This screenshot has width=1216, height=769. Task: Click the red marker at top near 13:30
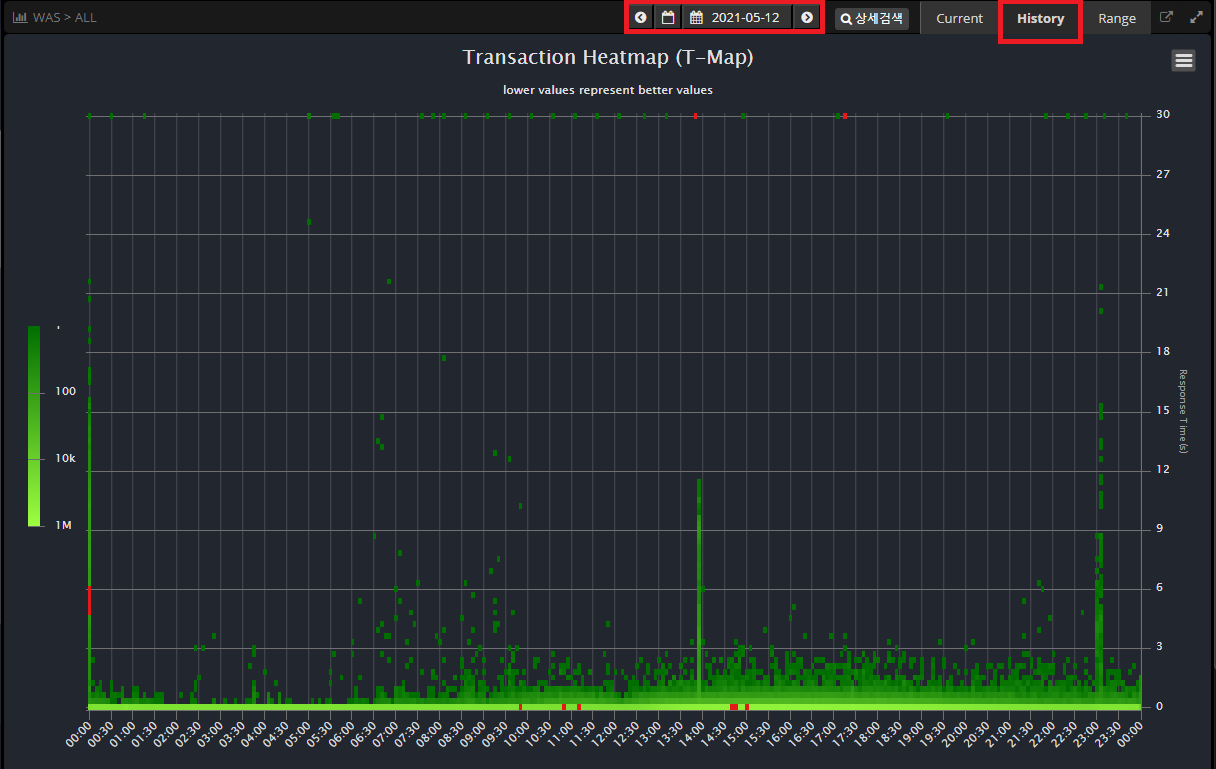[x=695, y=116]
